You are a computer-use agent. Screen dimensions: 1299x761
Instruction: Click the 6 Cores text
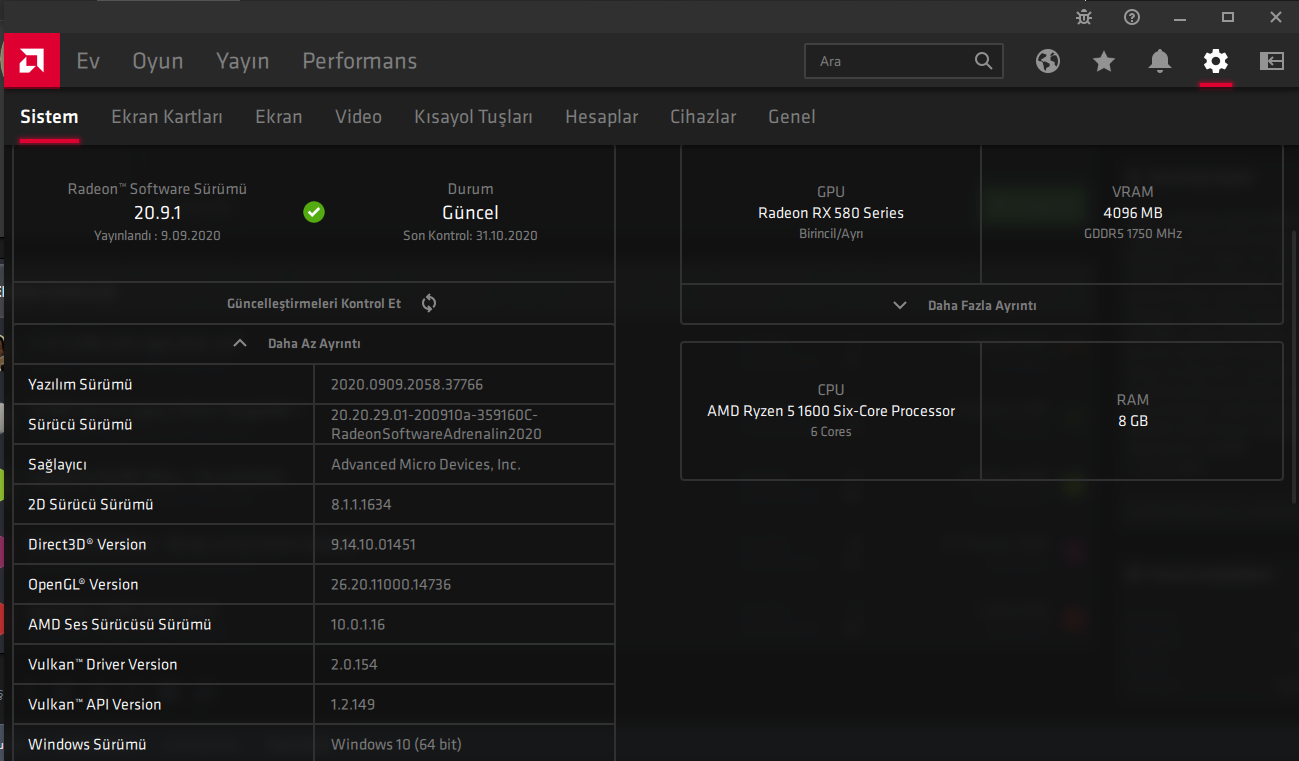[x=831, y=432]
